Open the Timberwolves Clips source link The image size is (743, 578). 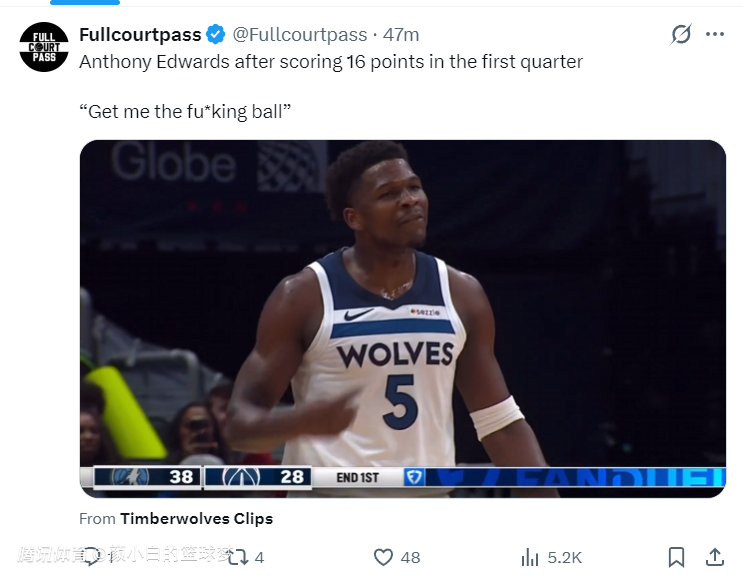click(x=196, y=518)
